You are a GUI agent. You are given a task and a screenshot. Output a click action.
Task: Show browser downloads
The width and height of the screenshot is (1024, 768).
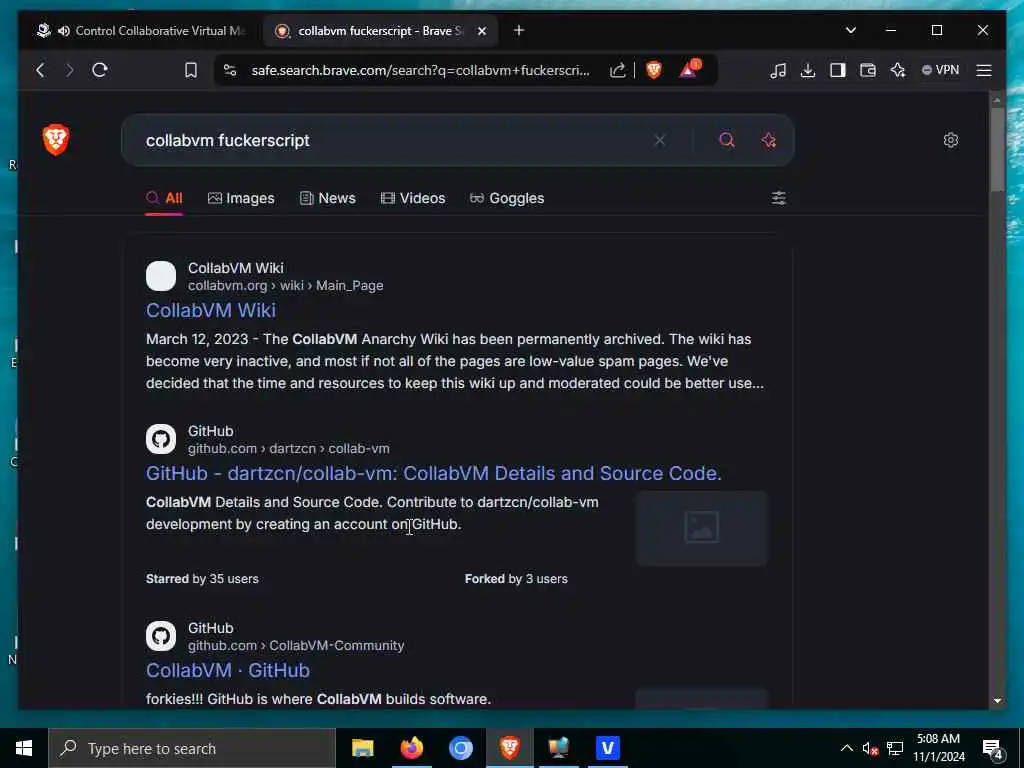click(x=808, y=70)
